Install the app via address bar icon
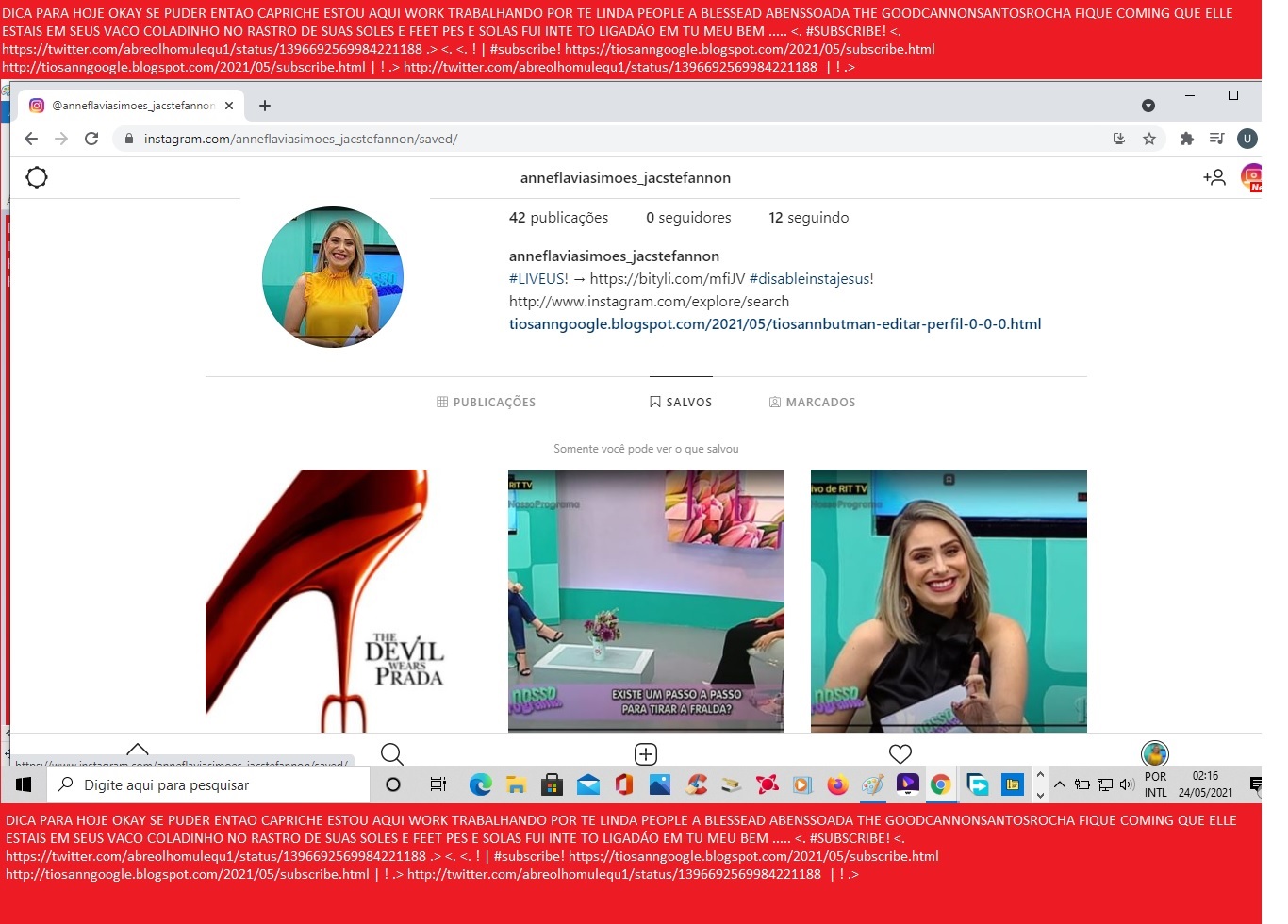Image resolution: width=1288 pixels, height=924 pixels. (x=1119, y=139)
